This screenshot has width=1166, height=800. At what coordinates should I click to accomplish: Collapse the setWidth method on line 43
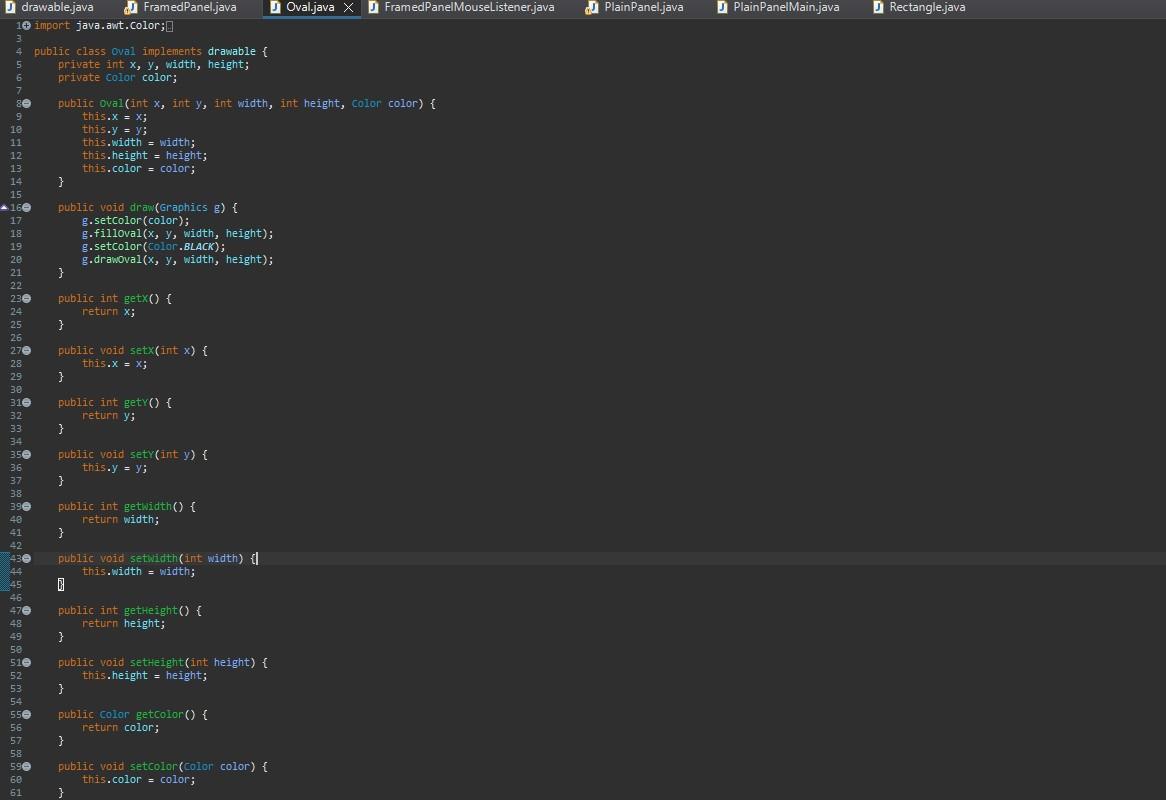(x=27, y=558)
